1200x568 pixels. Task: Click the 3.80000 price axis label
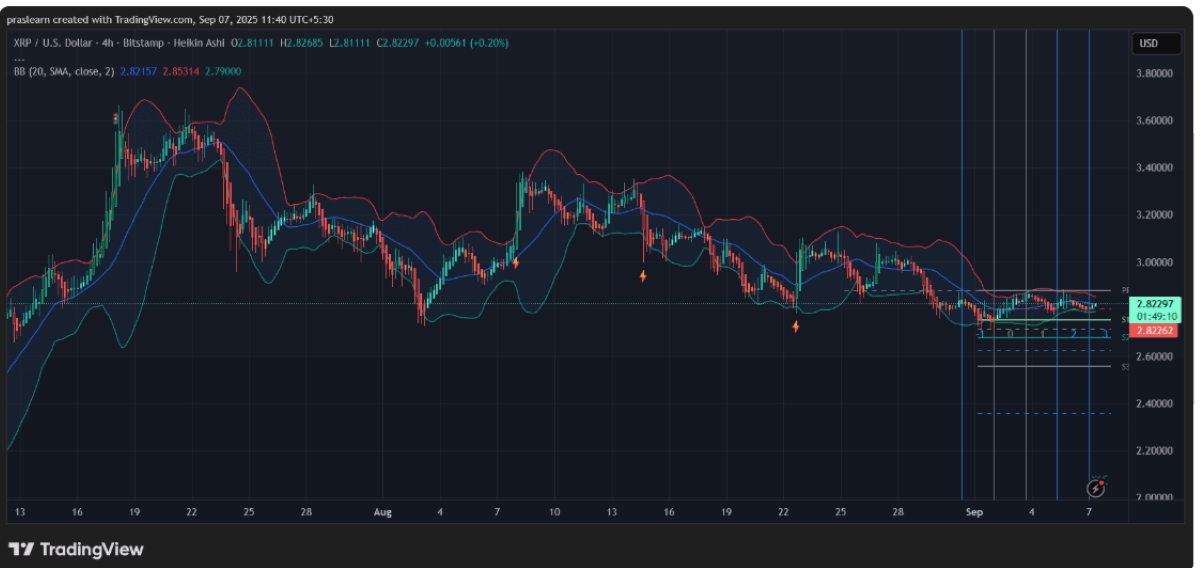(x=1153, y=73)
